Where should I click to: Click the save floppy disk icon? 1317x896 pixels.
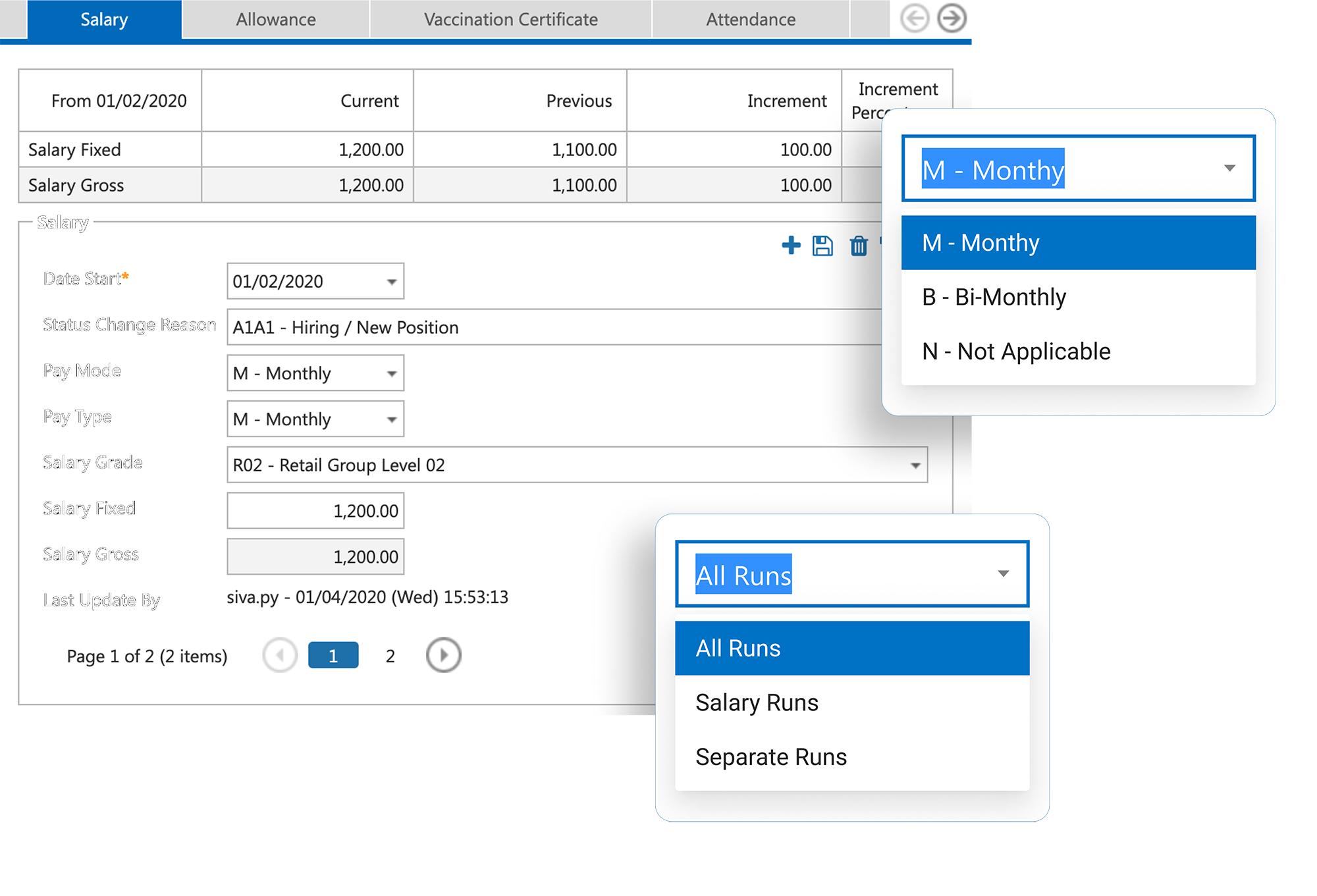[822, 246]
